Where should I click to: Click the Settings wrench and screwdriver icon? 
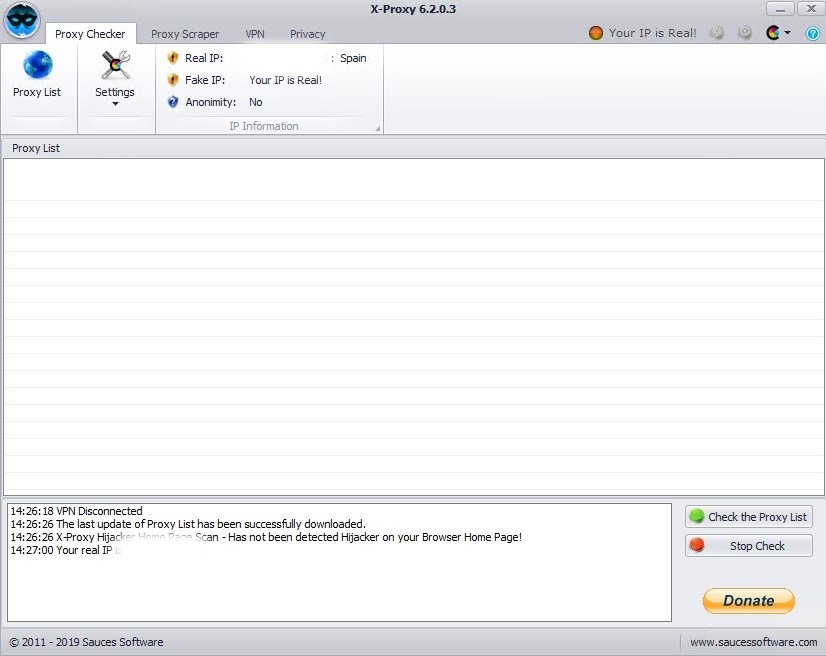[115, 65]
